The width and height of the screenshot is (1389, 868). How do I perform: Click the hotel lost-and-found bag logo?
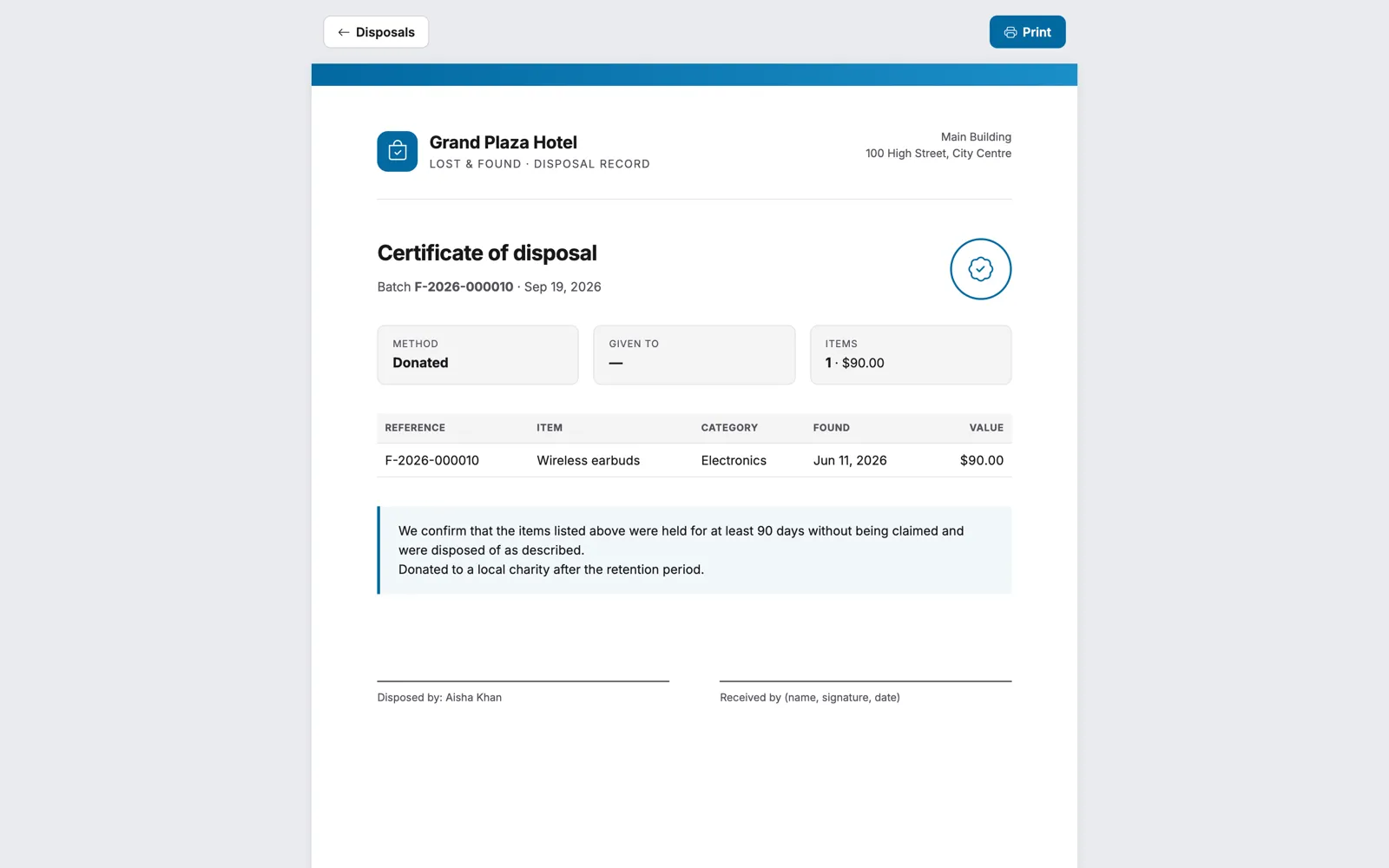click(x=398, y=151)
